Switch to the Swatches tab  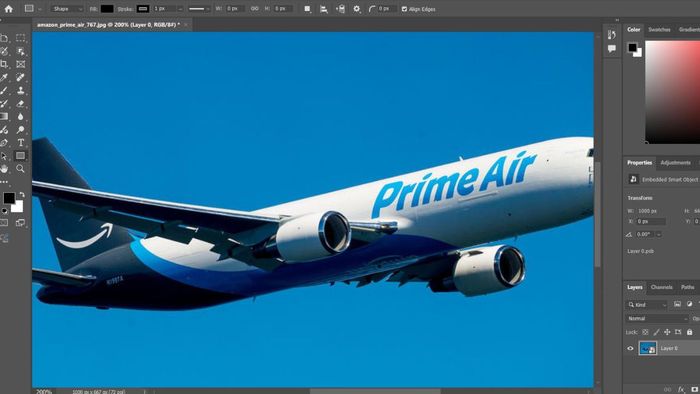click(659, 29)
